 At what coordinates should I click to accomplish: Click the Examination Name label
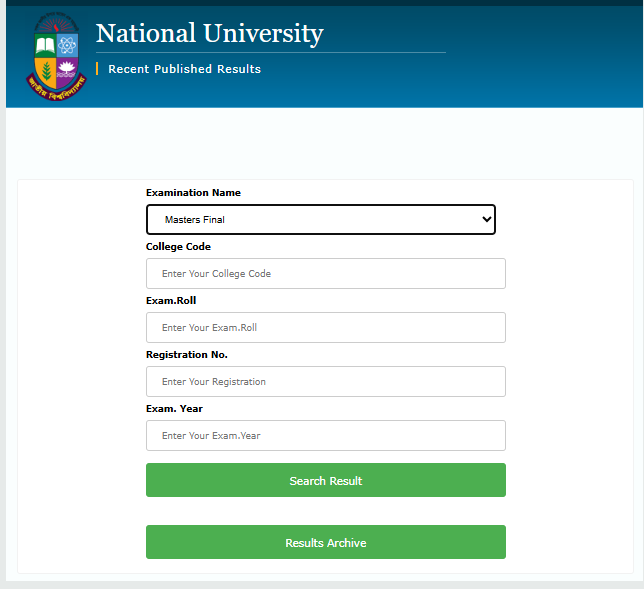[193, 192]
